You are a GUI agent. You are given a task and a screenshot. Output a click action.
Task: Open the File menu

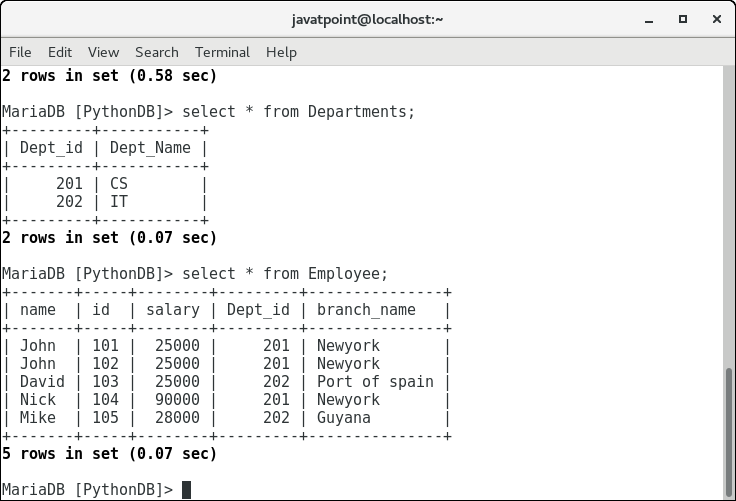click(20, 52)
